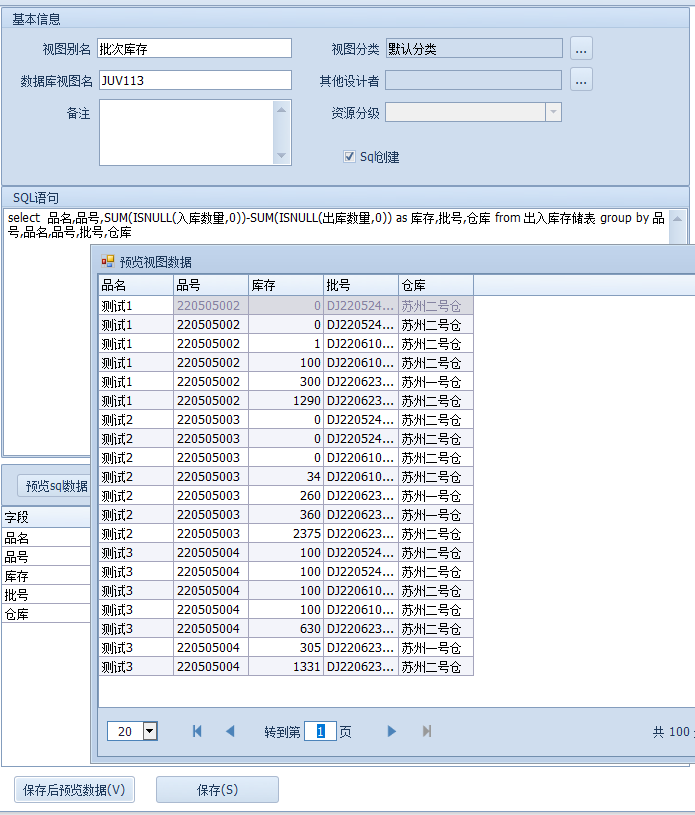
Task: Click the 保存(S) button
Action: tap(217, 790)
